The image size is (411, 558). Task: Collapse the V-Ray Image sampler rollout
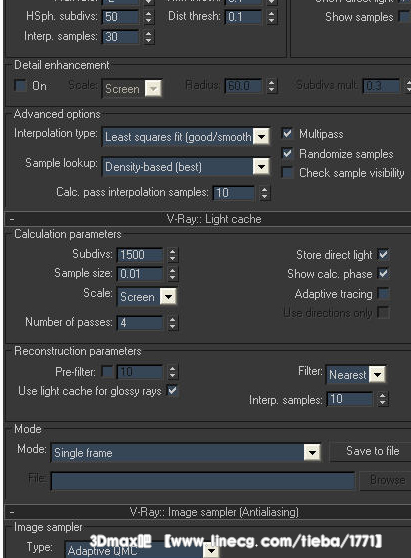(12, 512)
